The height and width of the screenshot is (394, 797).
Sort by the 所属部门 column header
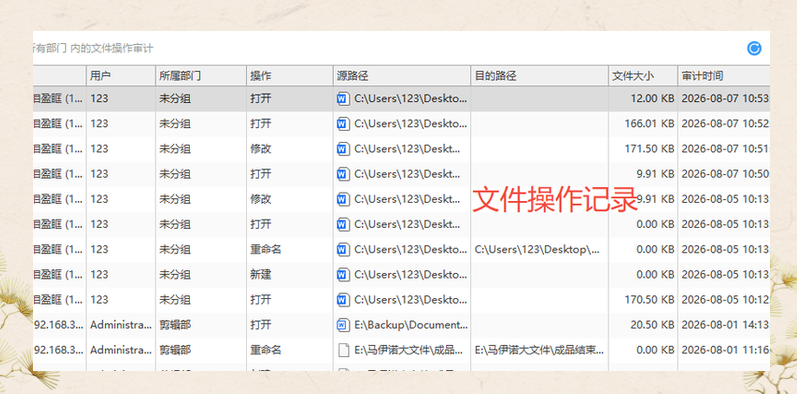[x=201, y=76]
